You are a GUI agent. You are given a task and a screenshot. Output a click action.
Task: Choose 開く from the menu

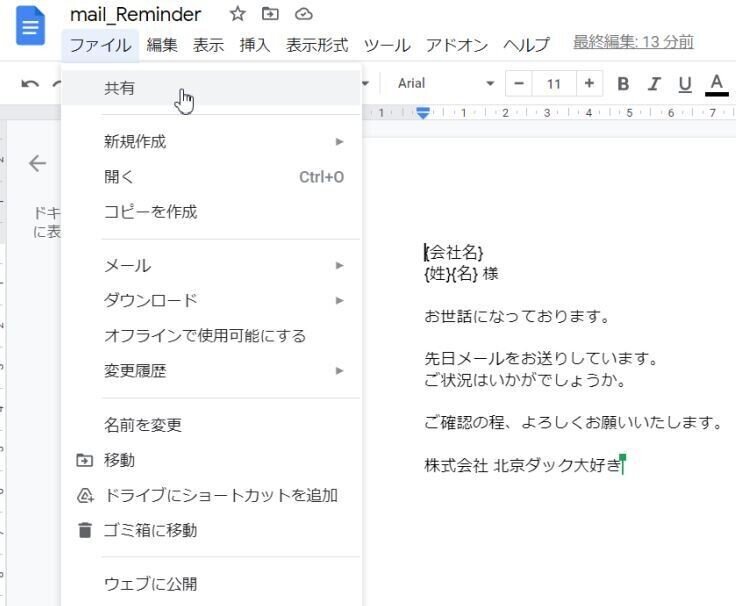211,177
